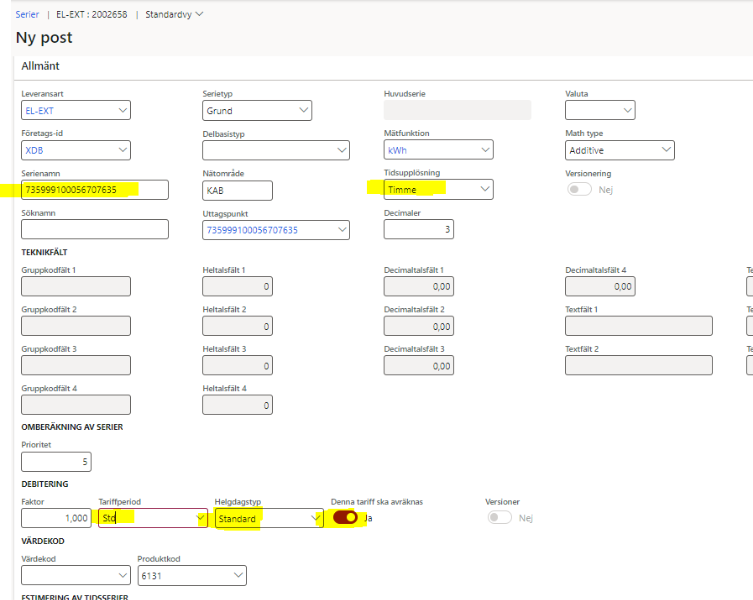The height and width of the screenshot is (600, 753).
Task: Click the Serier breadcrumb link
Action: point(27,14)
